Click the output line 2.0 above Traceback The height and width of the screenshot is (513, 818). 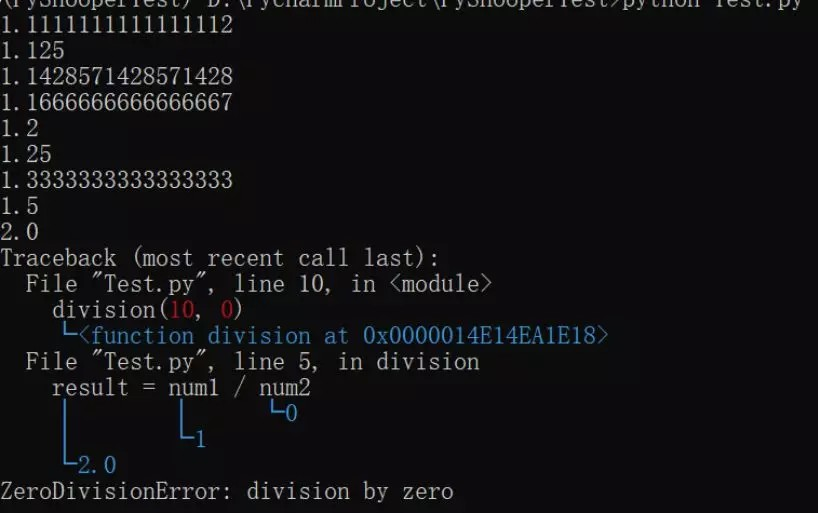pyautogui.click(x=19, y=232)
